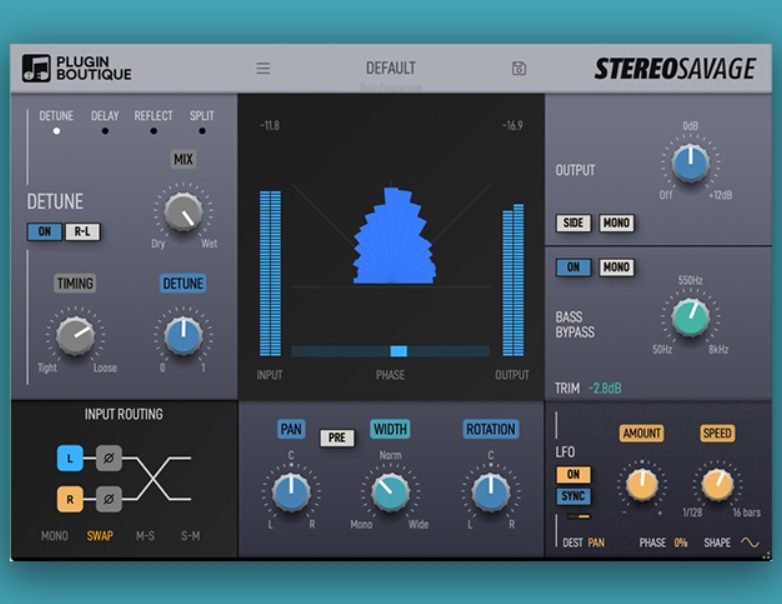The height and width of the screenshot is (604, 782).
Task: Click the -16.9 output level reading
Action: click(513, 125)
